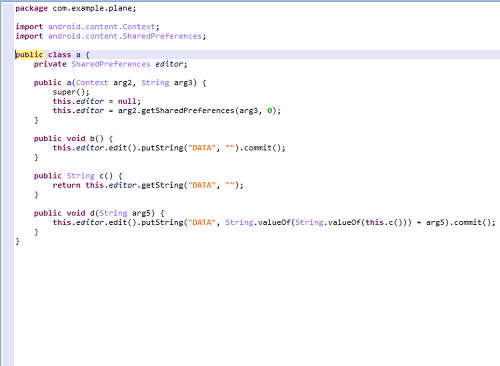Click 'arg5' before commit in method d body
500x366 pixels.
tap(435, 223)
